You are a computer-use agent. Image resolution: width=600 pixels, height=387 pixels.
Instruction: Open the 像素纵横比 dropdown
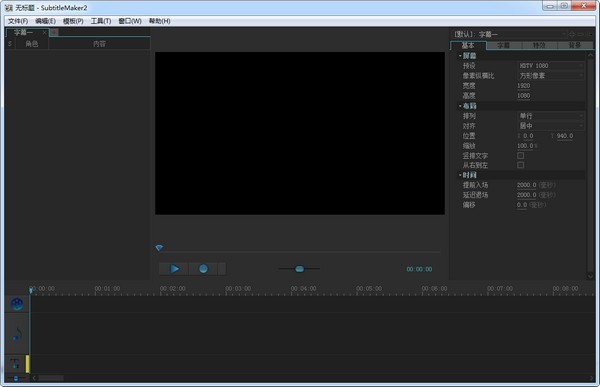(x=550, y=76)
